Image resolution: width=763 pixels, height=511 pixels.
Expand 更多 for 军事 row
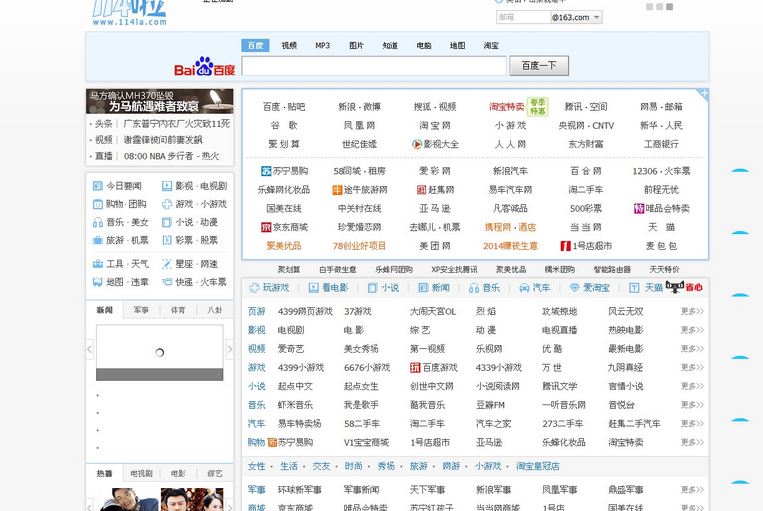[x=692, y=490]
